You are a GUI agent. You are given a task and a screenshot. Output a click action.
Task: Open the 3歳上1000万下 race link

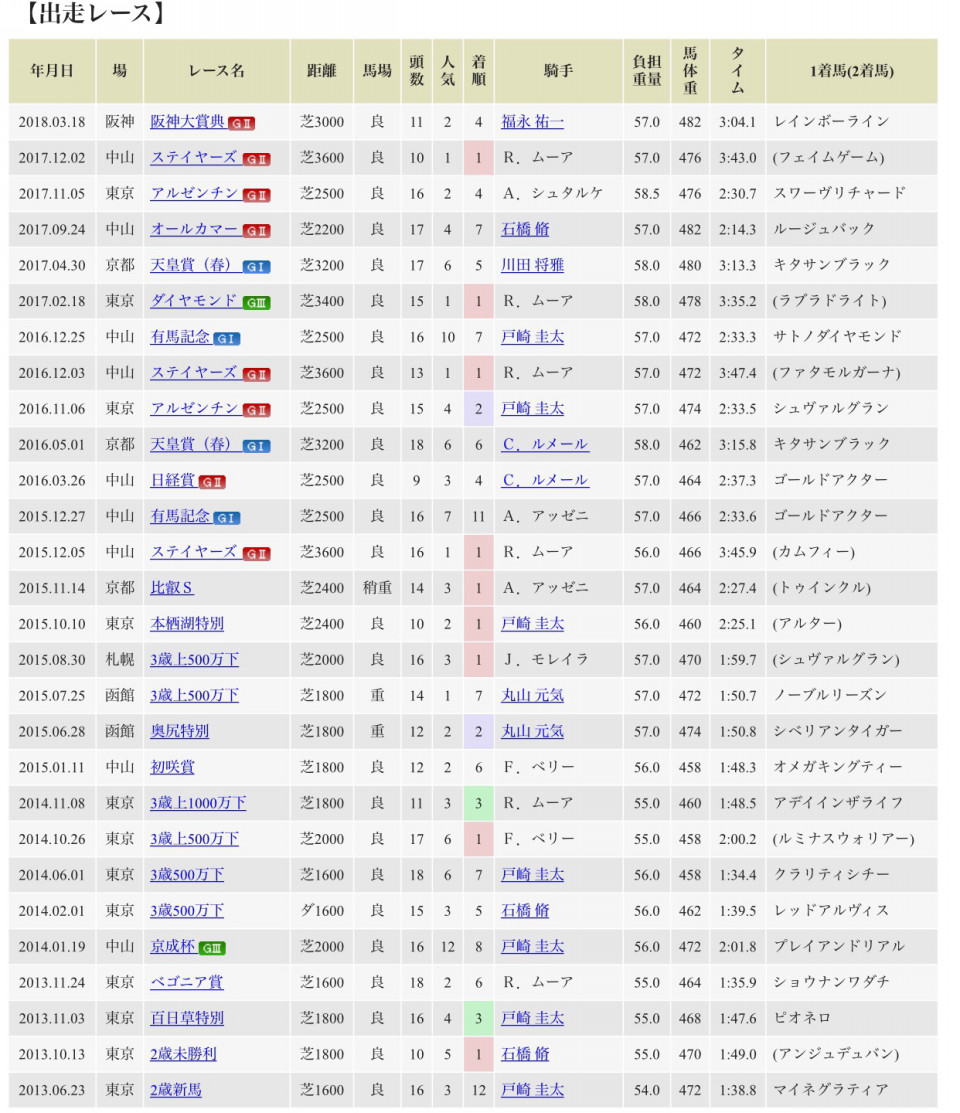pyautogui.click(x=198, y=804)
